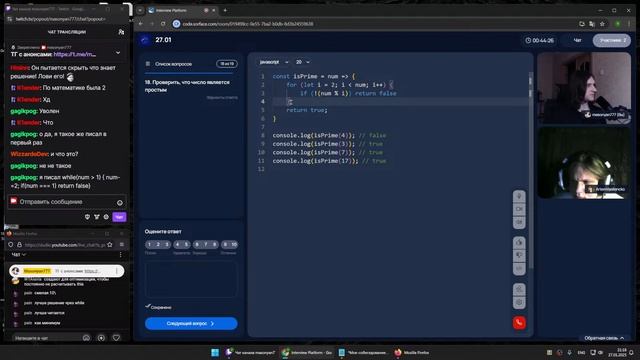Click the thumbs-up reaction icon

(519, 242)
